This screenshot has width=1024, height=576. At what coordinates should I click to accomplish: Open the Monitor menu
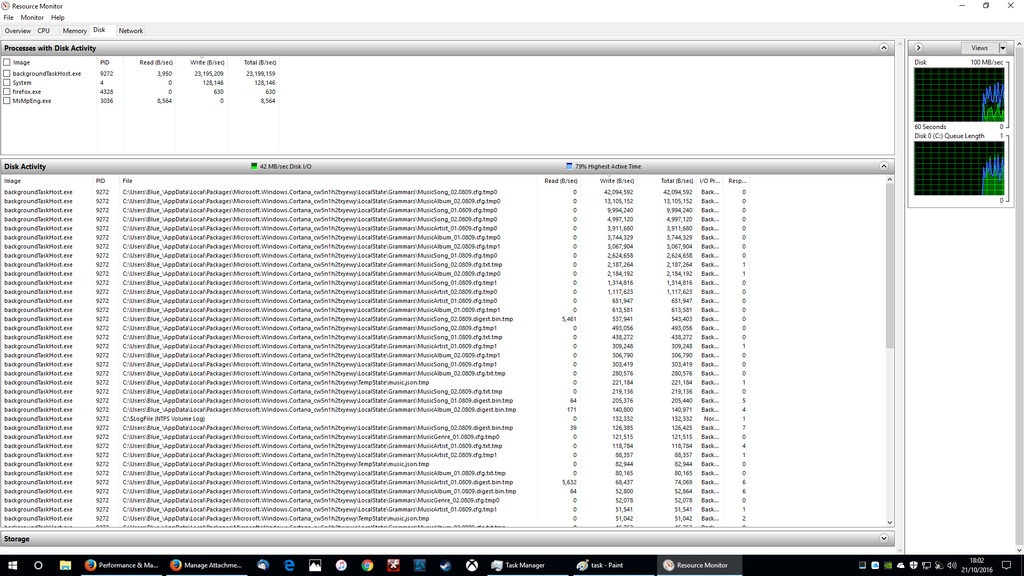tap(32, 18)
